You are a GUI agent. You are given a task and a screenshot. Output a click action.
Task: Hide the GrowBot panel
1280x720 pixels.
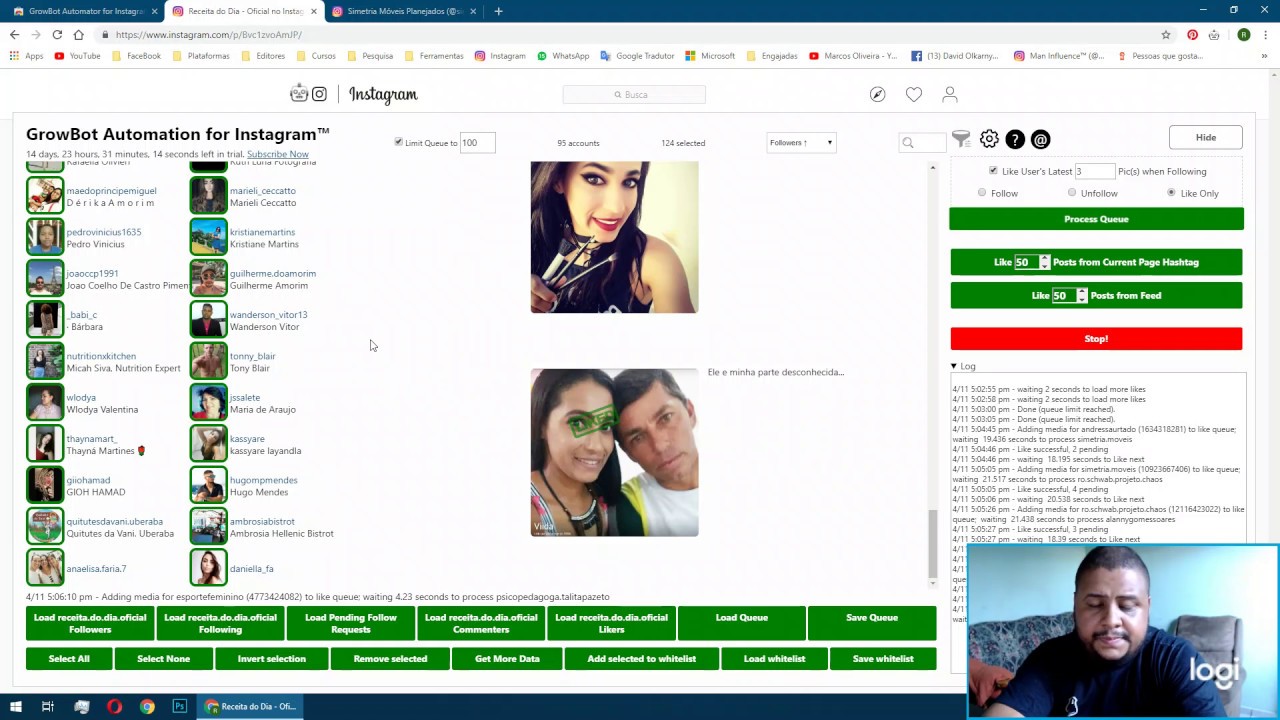point(1206,137)
